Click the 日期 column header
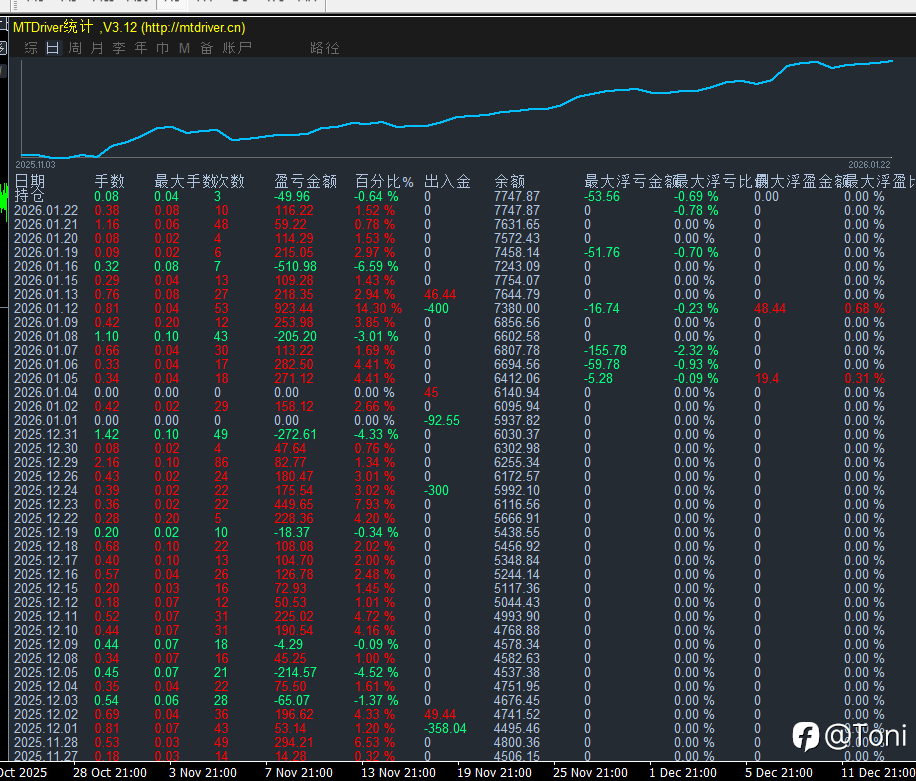This screenshot has width=916, height=781. click(x=29, y=181)
